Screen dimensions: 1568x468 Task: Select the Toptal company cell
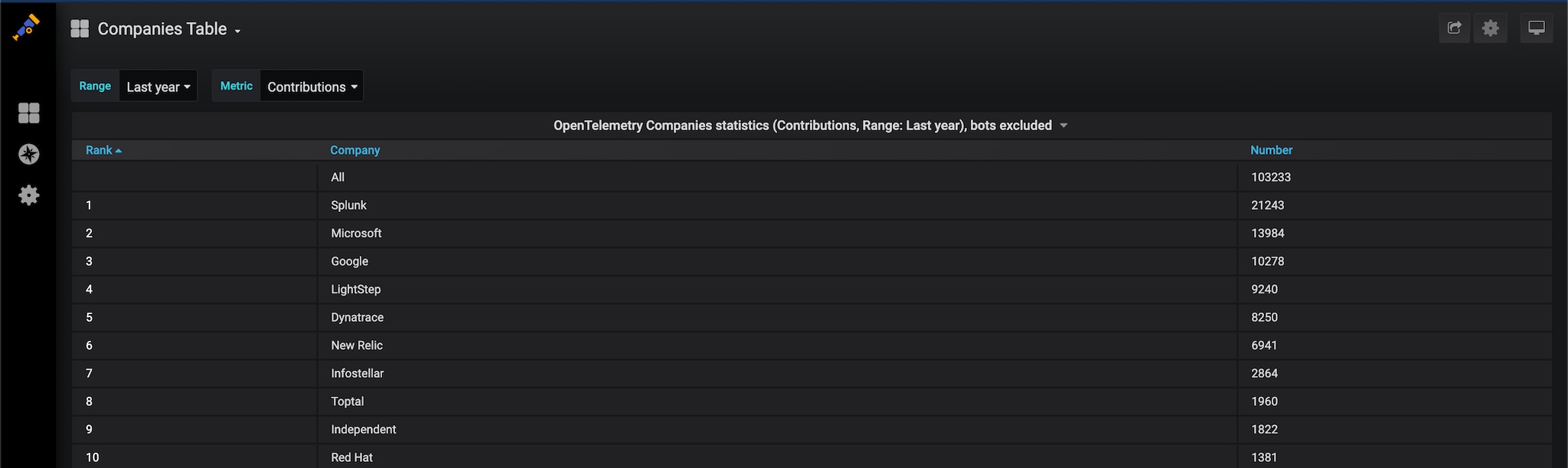click(777, 401)
